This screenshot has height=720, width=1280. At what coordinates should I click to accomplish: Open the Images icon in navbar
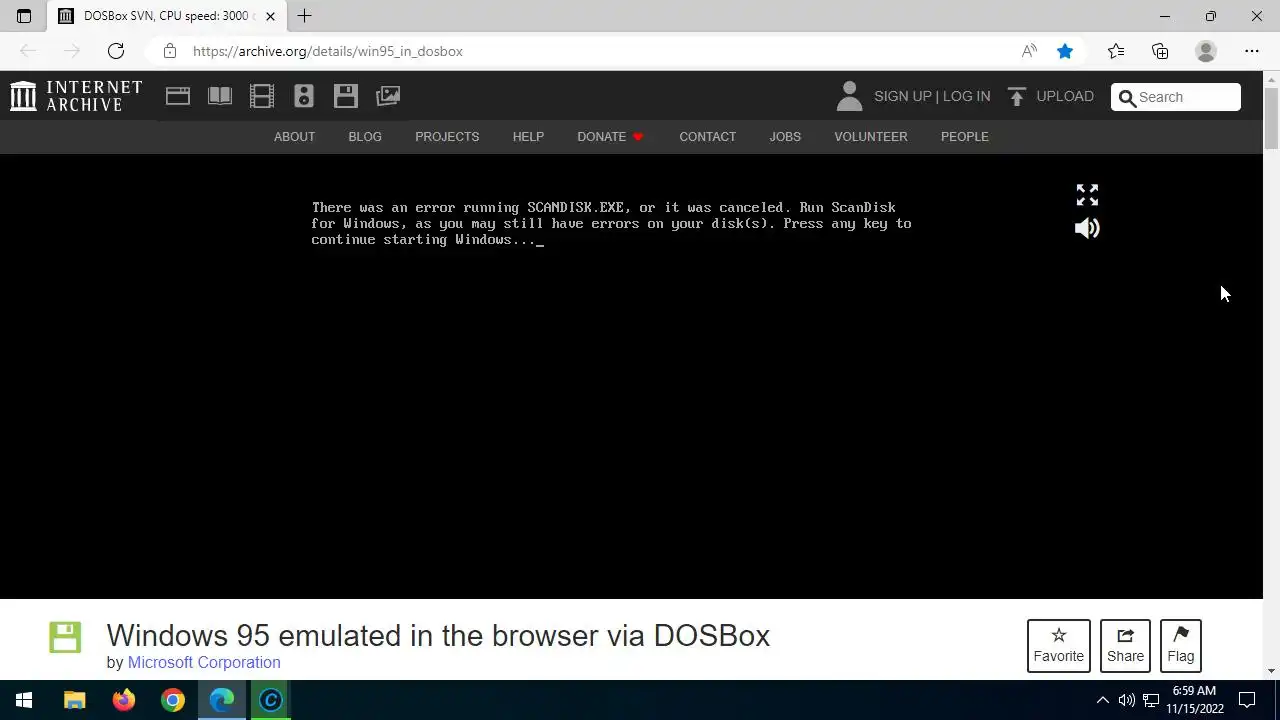pyautogui.click(x=388, y=96)
